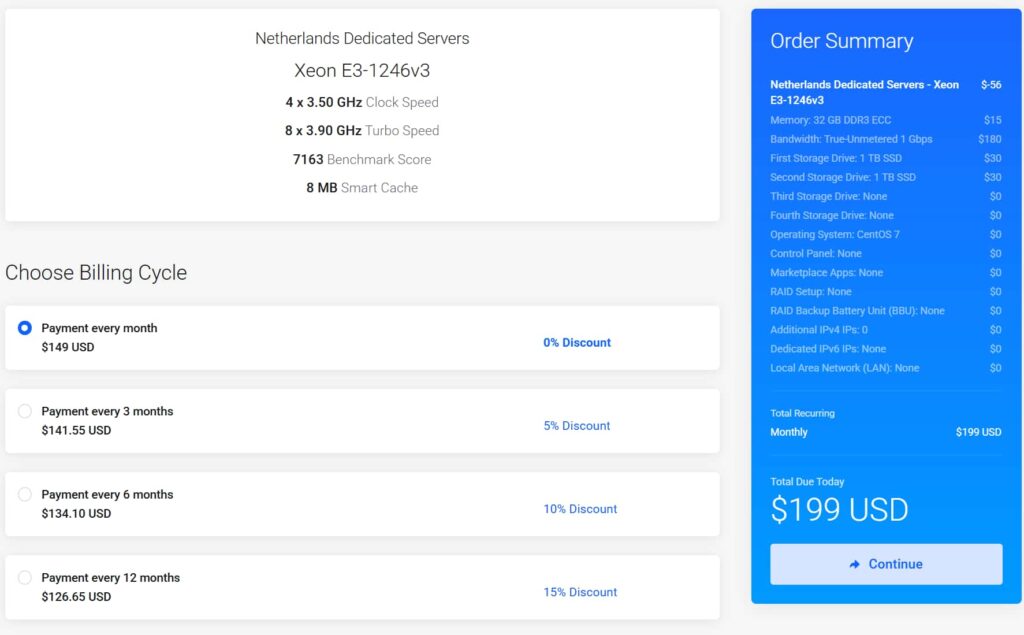This screenshot has height=635, width=1024.
Task: Select the Payment every 6 months radio
Action: (x=25, y=494)
